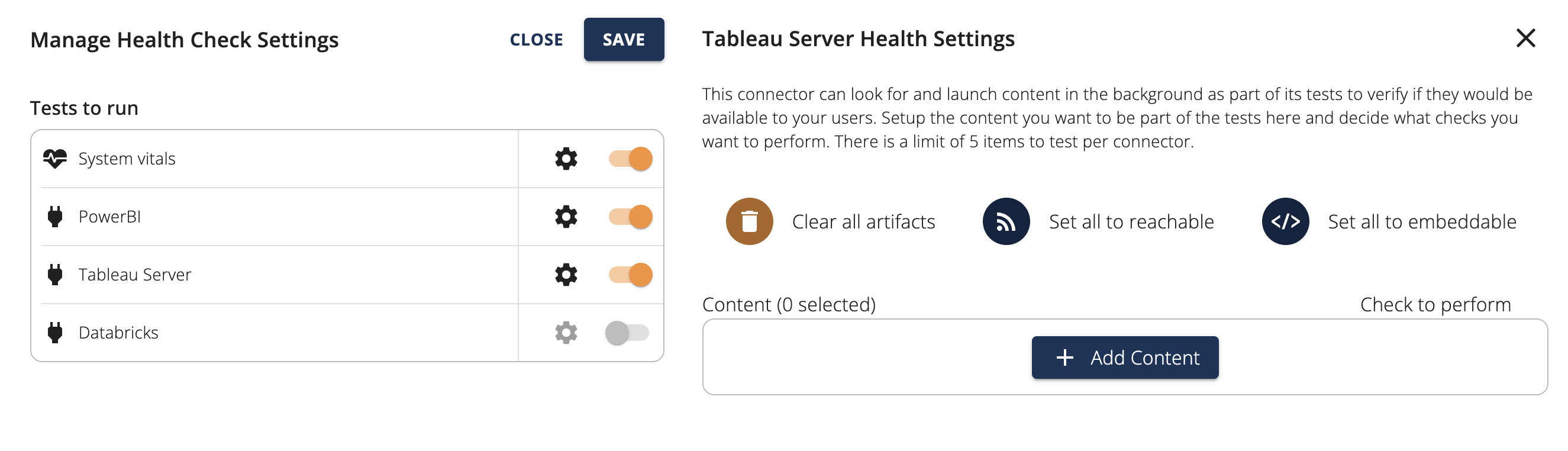
Task: Open Tableau Server gear settings
Action: pyautogui.click(x=566, y=275)
